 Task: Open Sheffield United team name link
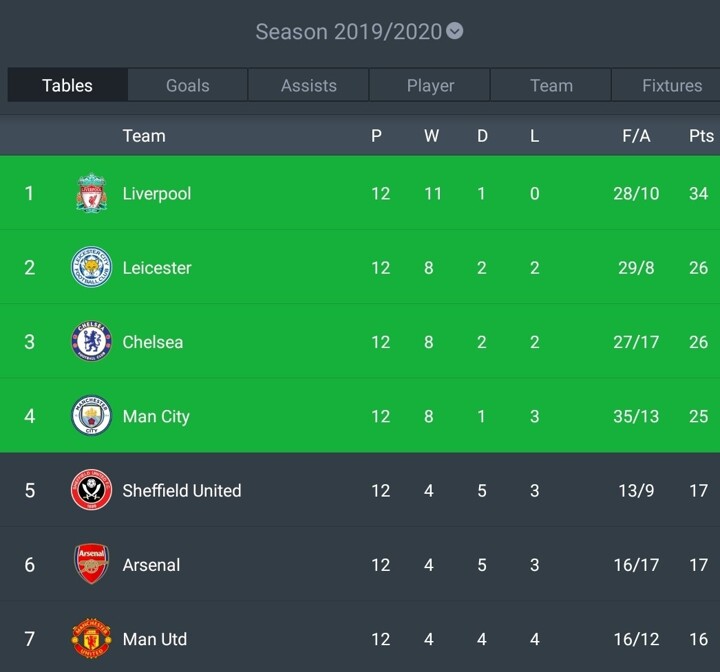(182, 490)
